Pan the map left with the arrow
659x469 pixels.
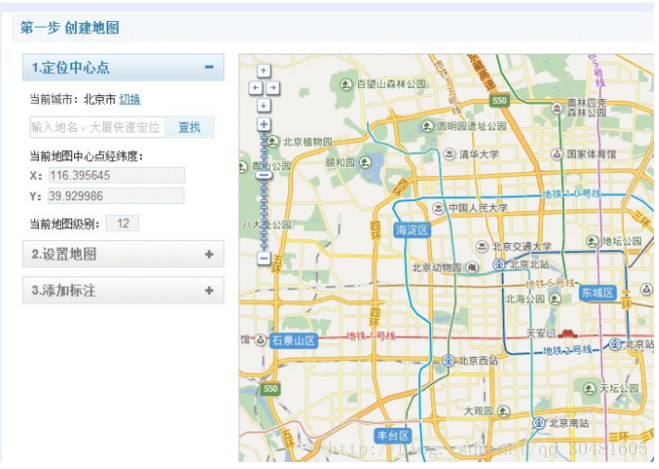point(256,88)
